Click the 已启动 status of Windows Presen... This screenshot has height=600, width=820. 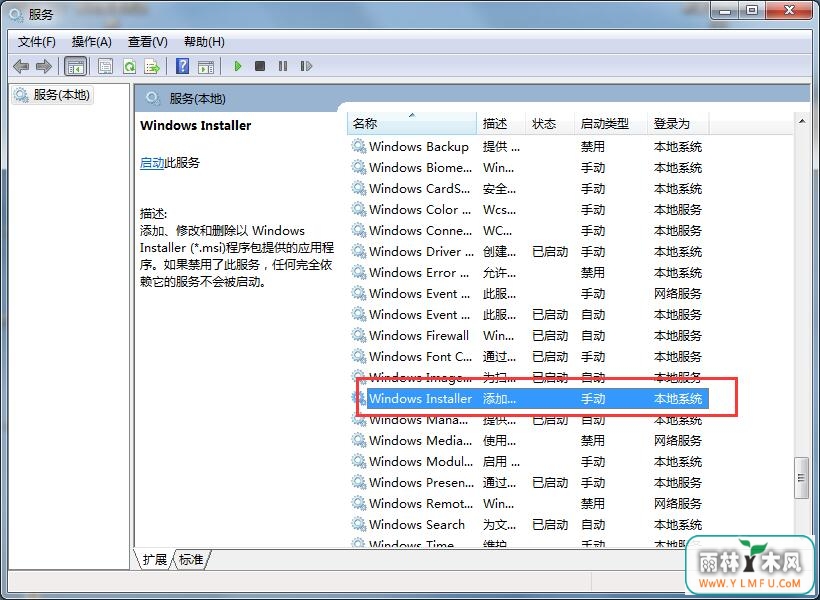(550, 482)
